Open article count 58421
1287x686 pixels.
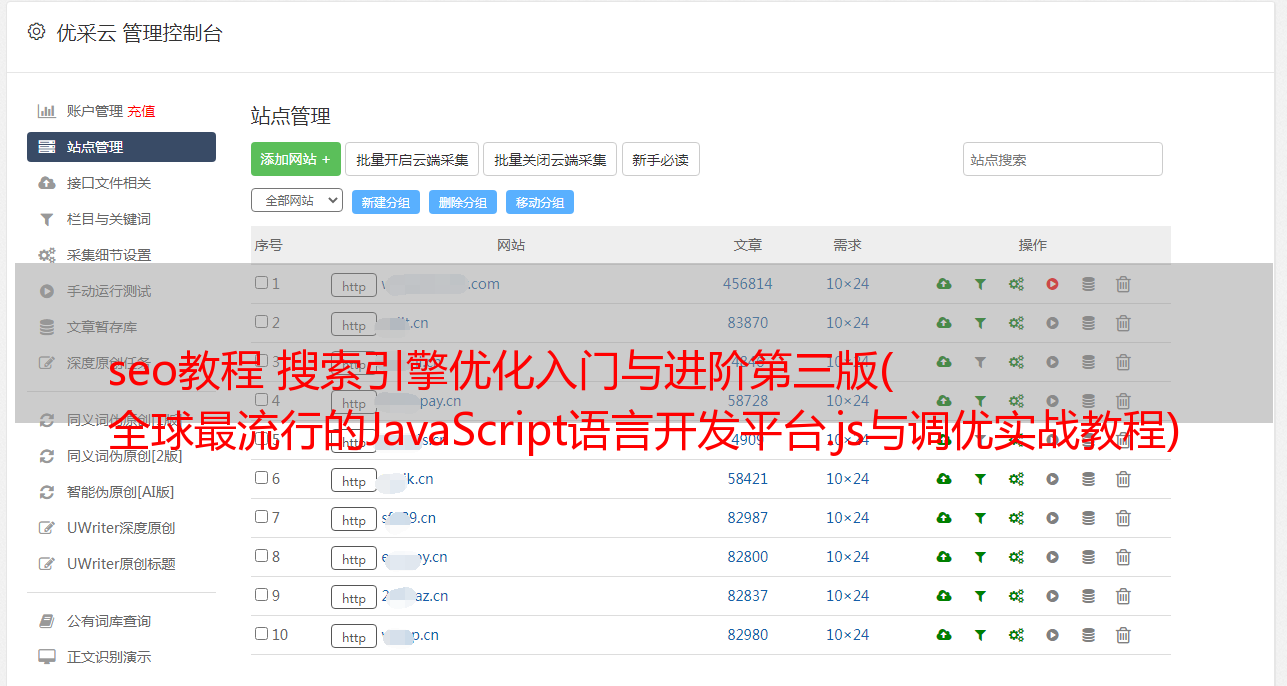pos(748,479)
